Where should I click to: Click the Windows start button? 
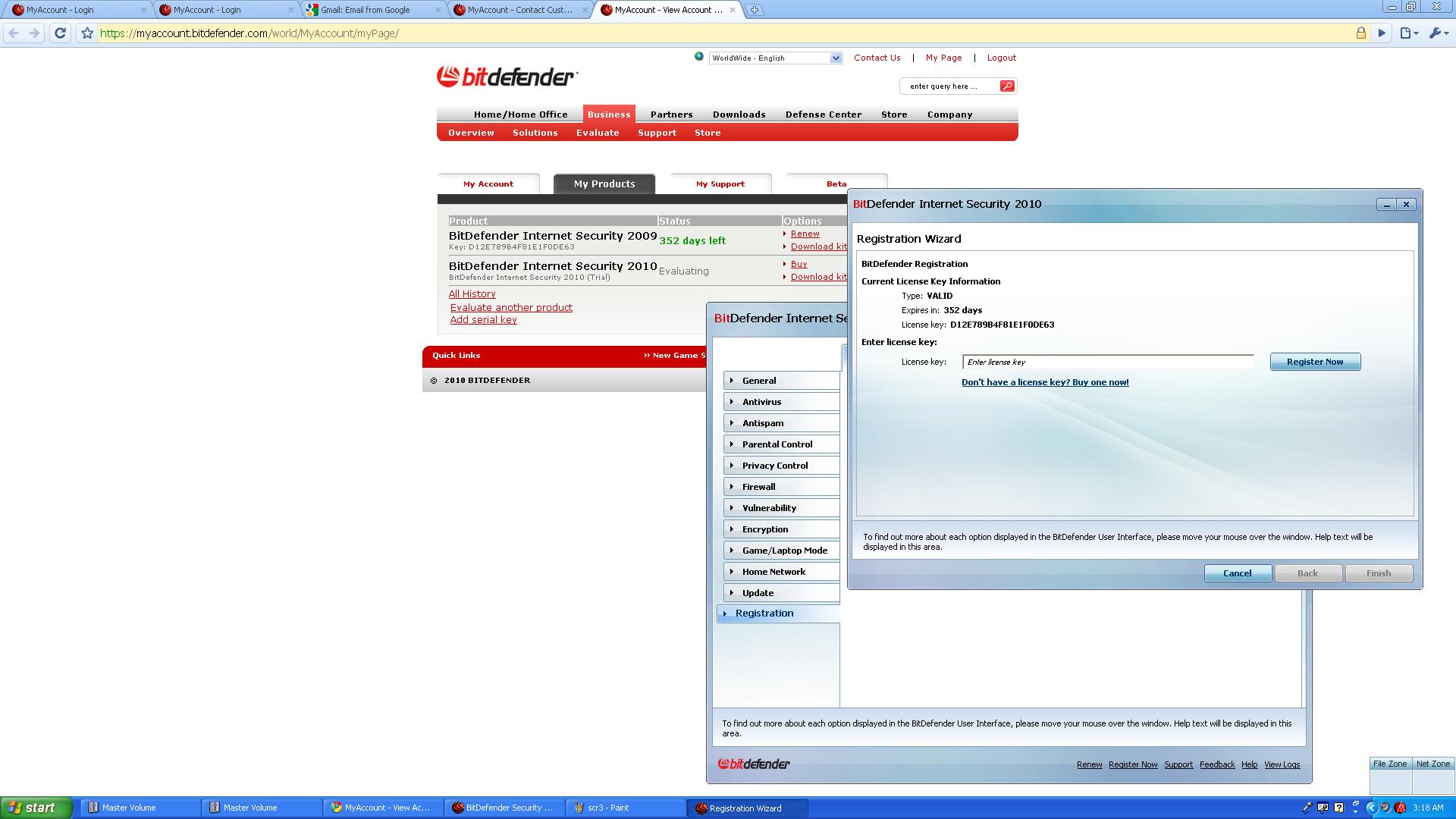[x=36, y=808]
